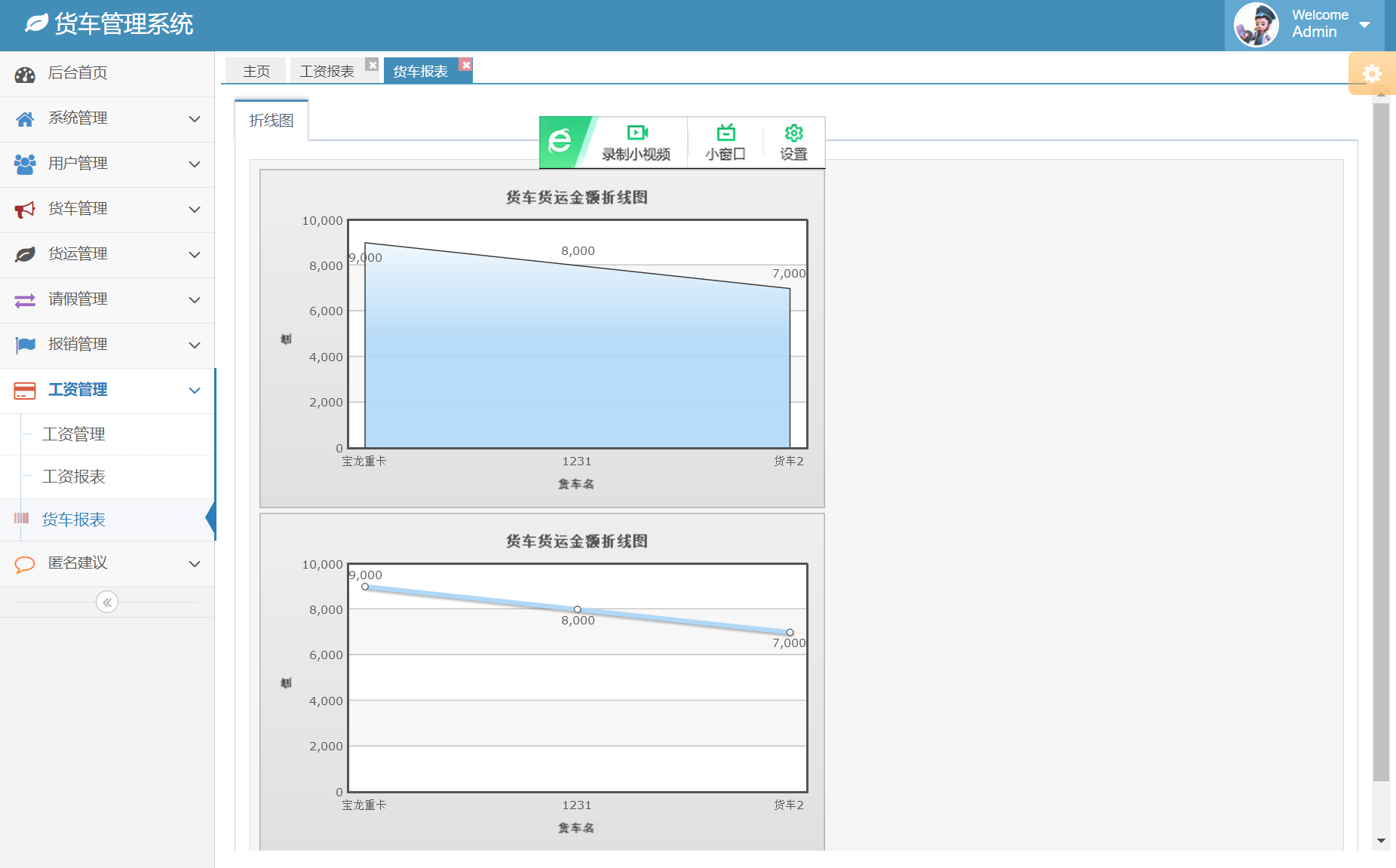
Task: Click the megaphone icon for 货车管理
Action: (25, 210)
